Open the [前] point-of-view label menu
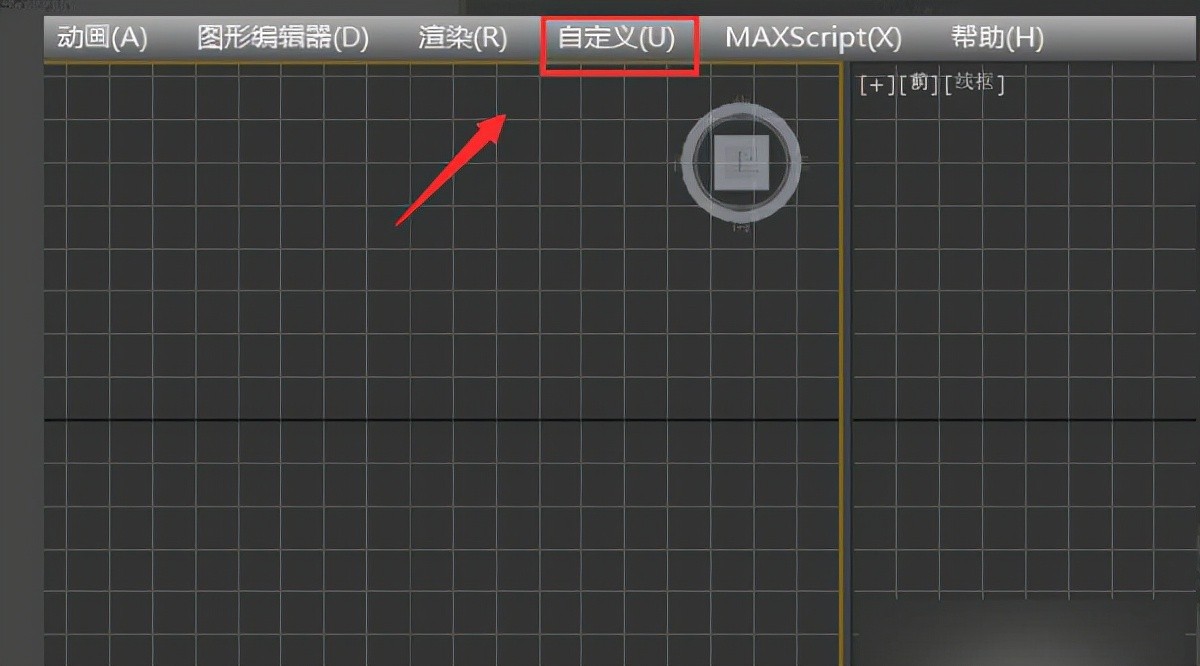Screen dimensions: 1200x666 pos(919,85)
